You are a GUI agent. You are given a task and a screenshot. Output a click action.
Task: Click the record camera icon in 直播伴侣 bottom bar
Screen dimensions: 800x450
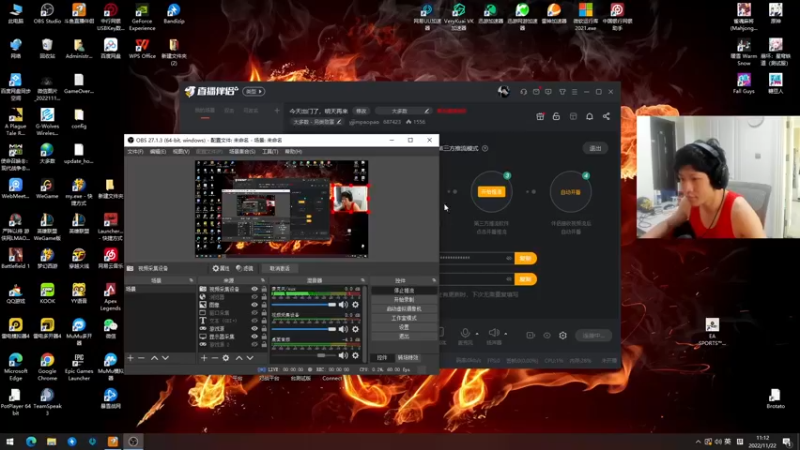coord(531,335)
